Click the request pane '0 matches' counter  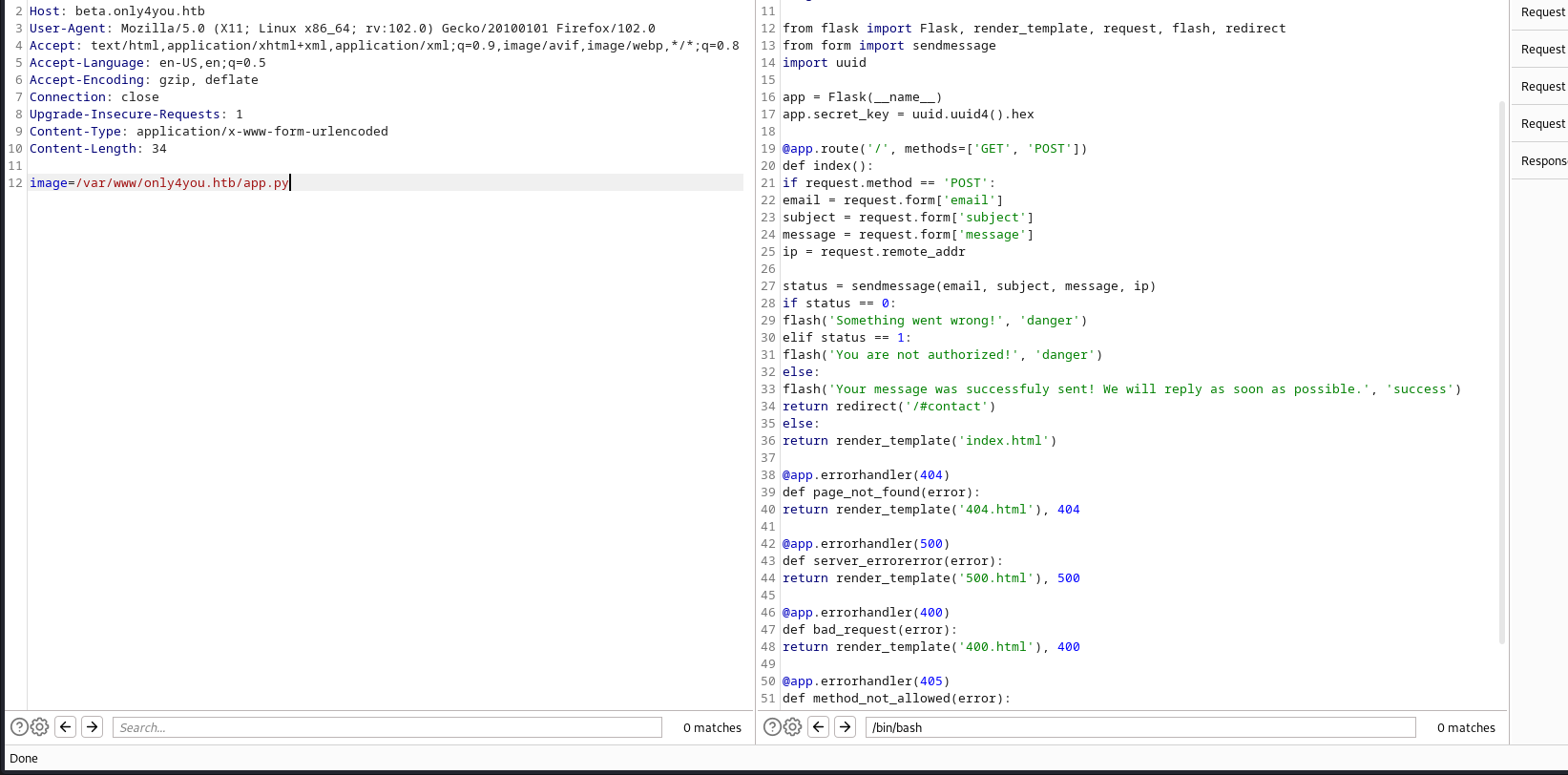tap(712, 727)
